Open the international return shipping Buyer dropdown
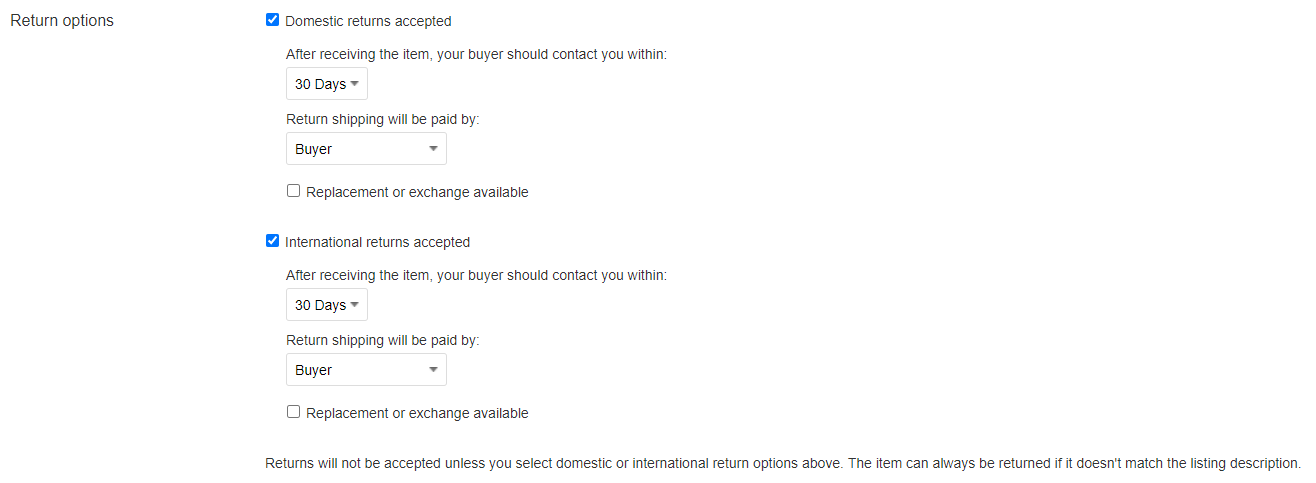 pyautogui.click(x=366, y=370)
